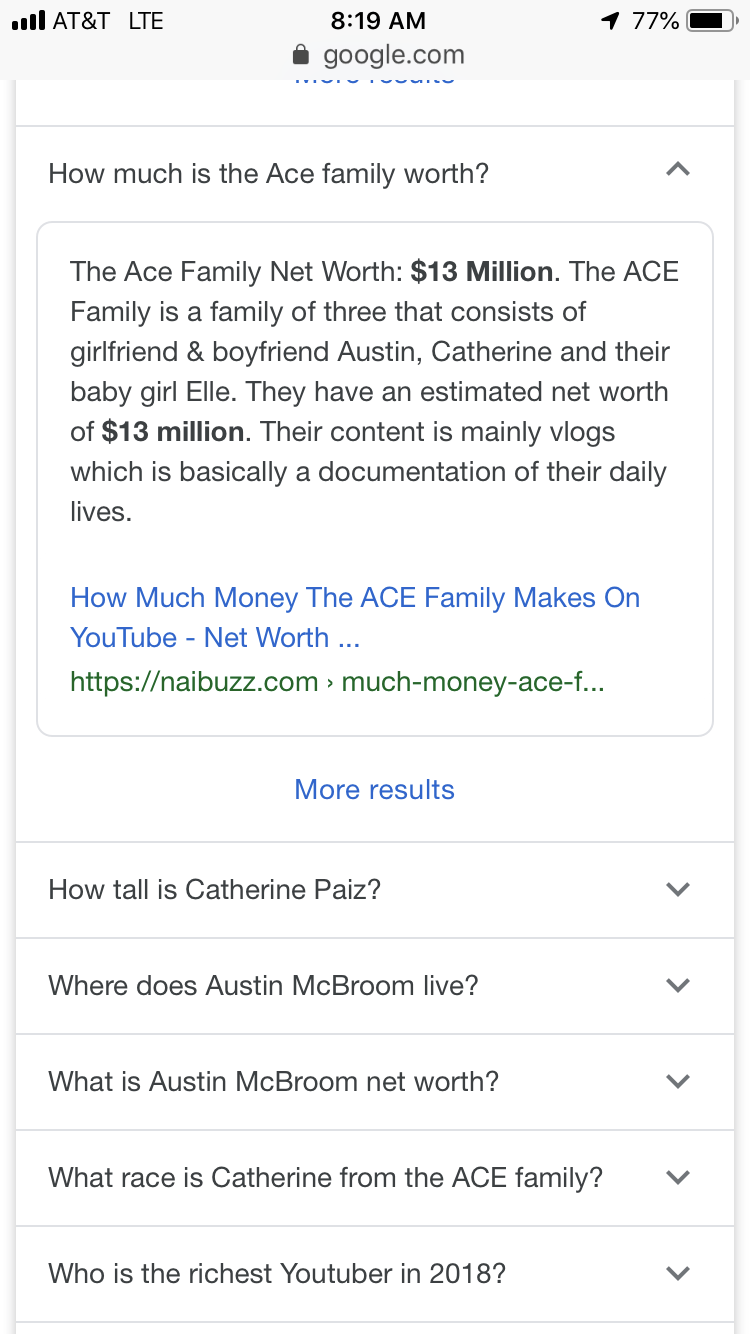The height and width of the screenshot is (1334, 750).
Task: Expand How tall is Catherine Paiz chevron
Action: 678,890
